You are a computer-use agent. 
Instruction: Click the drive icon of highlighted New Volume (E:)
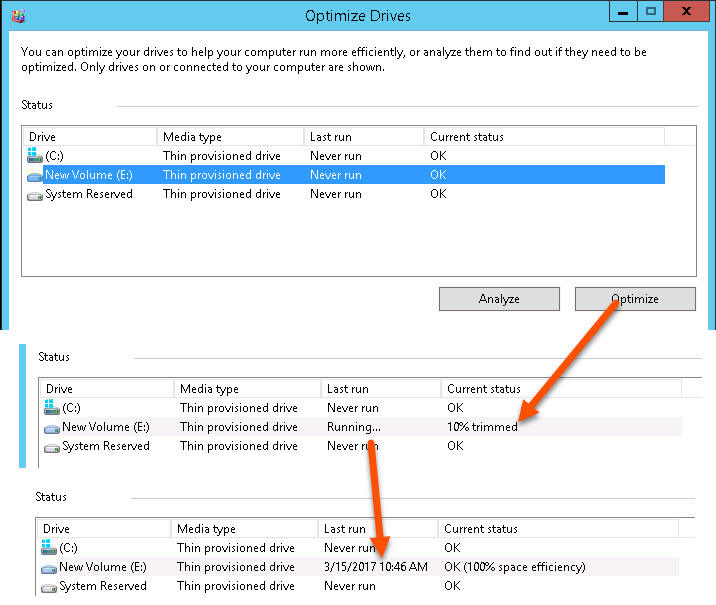[35, 176]
